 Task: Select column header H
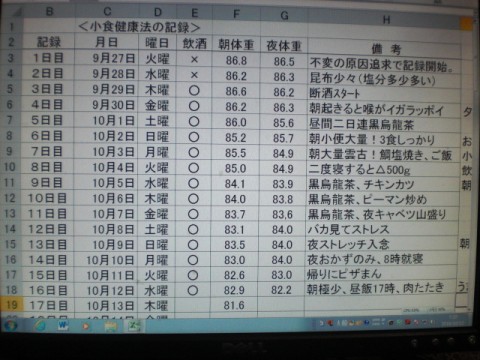(386, 20)
